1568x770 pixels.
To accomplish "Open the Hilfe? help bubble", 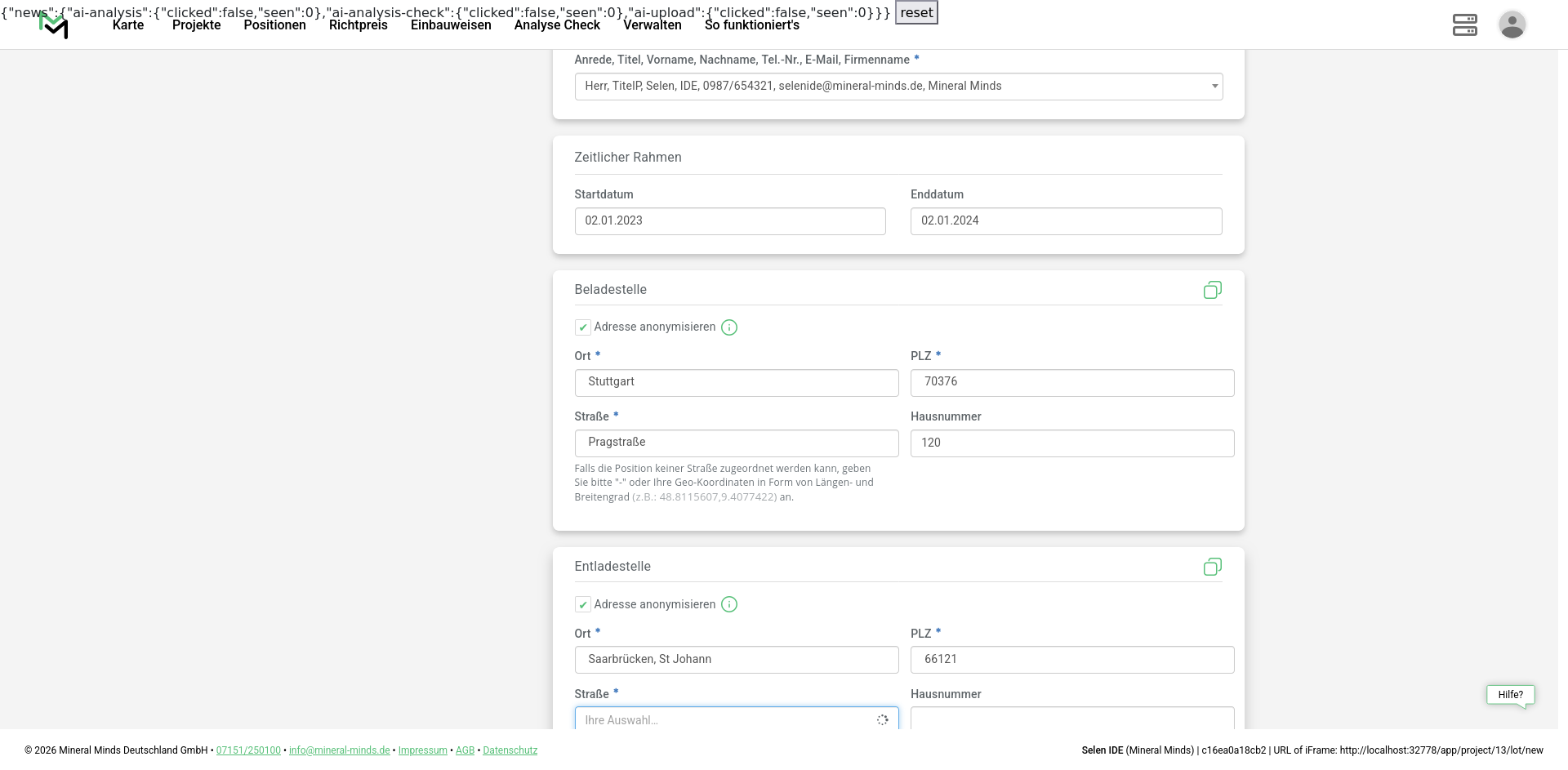I will point(1510,695).
